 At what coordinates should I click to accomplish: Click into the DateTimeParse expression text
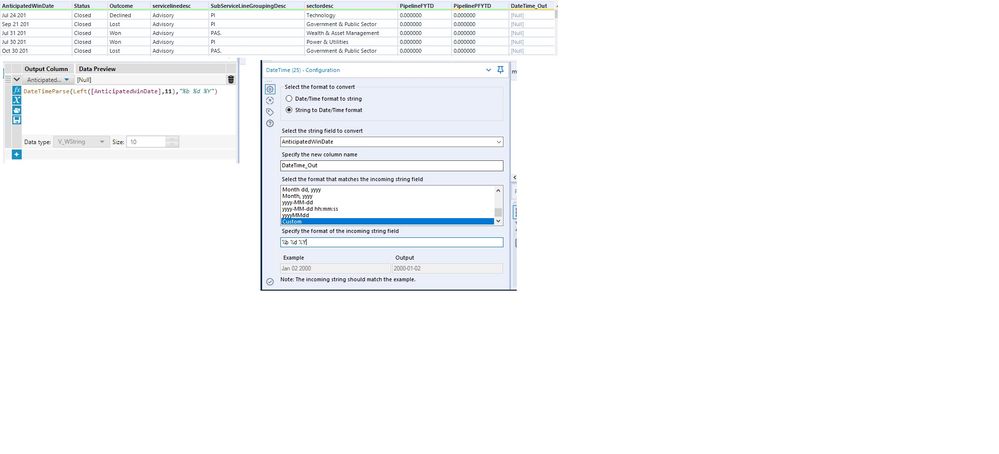pos(120,92)
